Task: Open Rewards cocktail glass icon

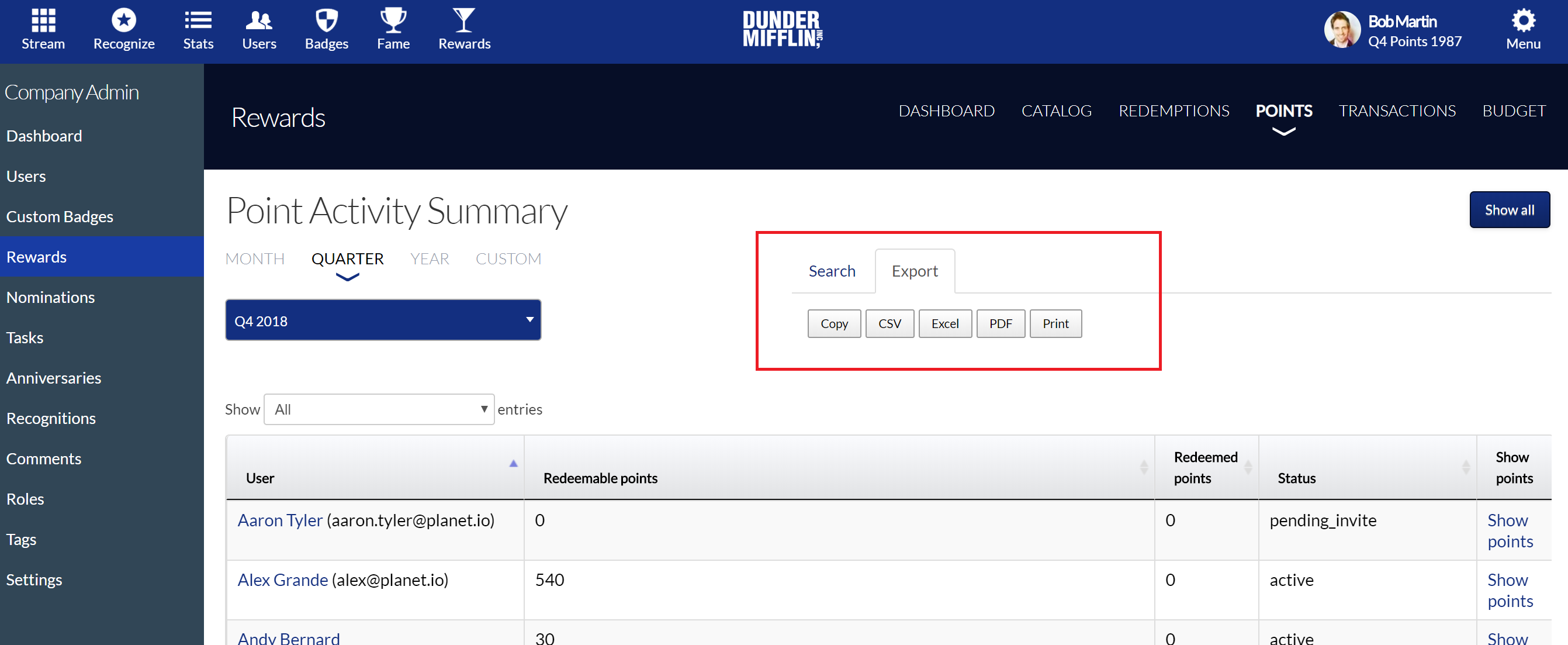Action: (464, 20)
